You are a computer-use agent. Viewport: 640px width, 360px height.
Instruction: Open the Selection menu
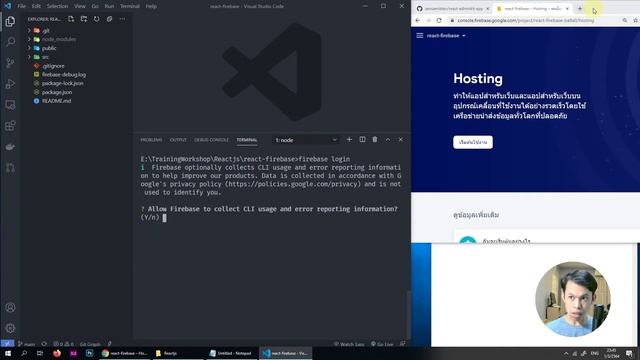point(57,6)
